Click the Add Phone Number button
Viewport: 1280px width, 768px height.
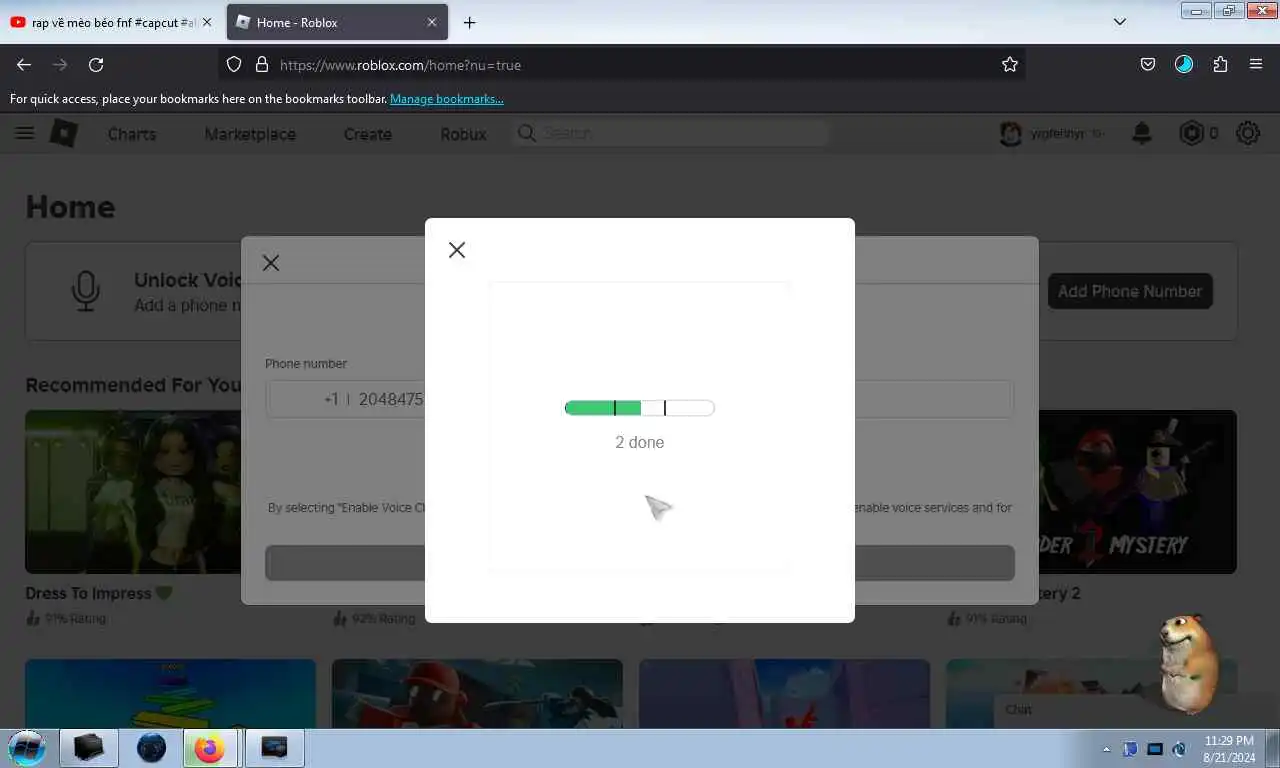tap(1130, 291)
